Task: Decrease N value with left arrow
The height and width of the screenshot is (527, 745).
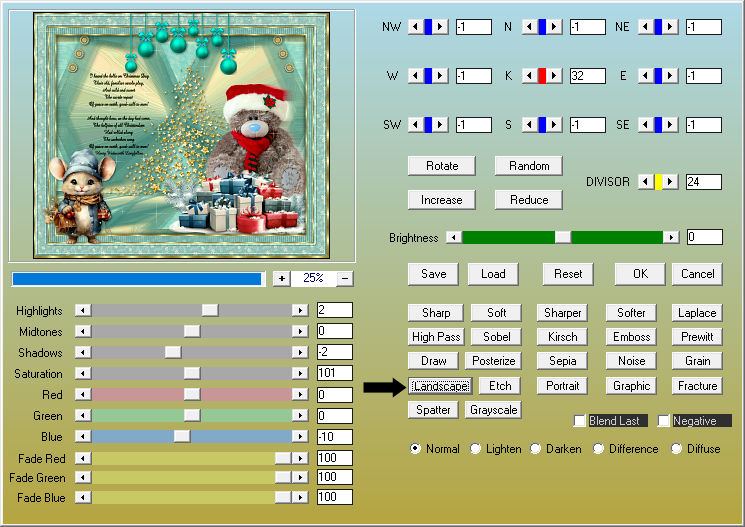Action: coord(529,27)
